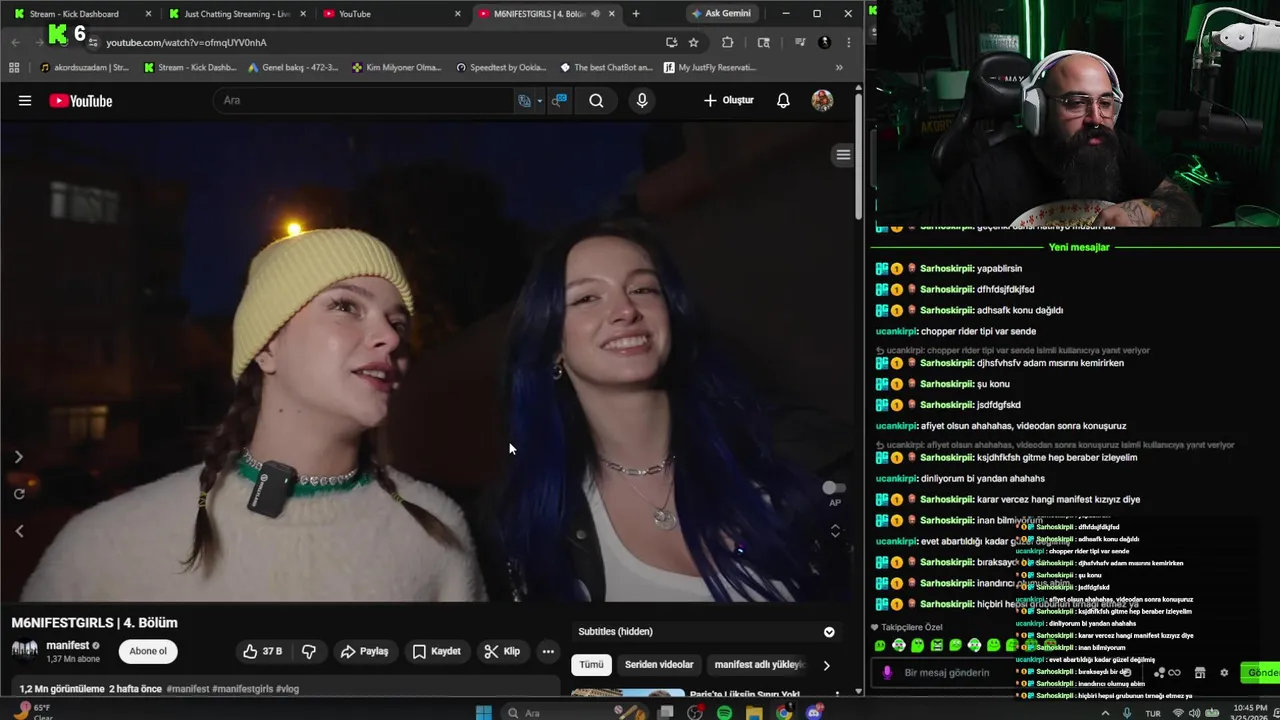Open the manifest channel avatar

click(x=25, y=650)
